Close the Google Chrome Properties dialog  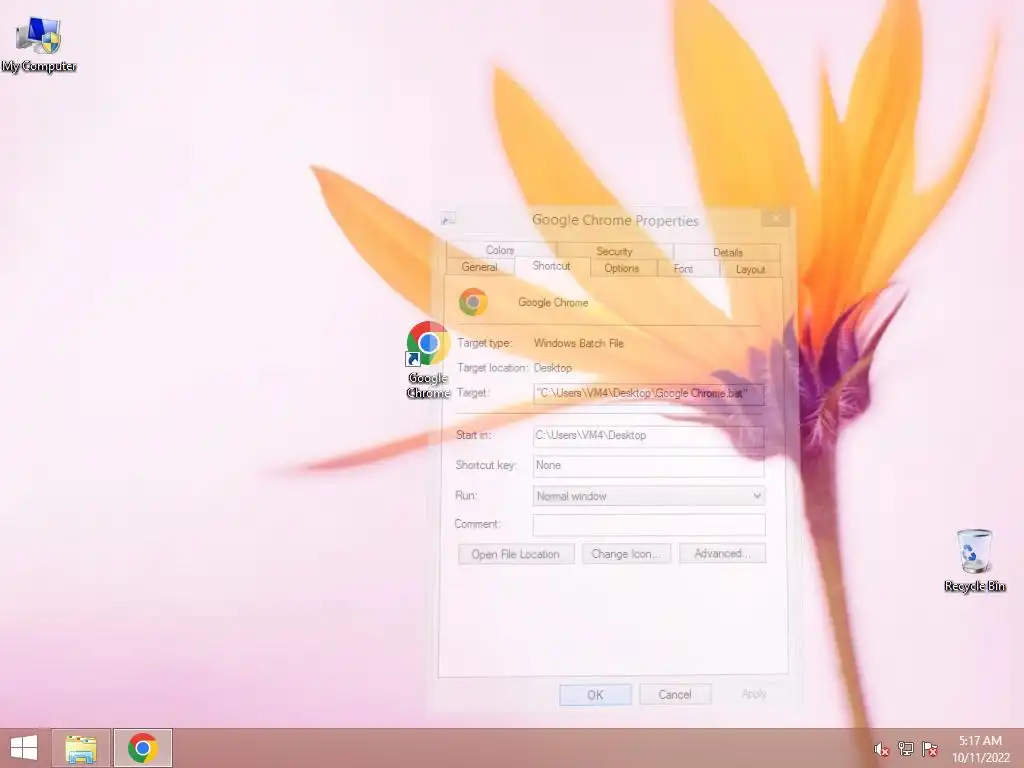coord(776,217)
